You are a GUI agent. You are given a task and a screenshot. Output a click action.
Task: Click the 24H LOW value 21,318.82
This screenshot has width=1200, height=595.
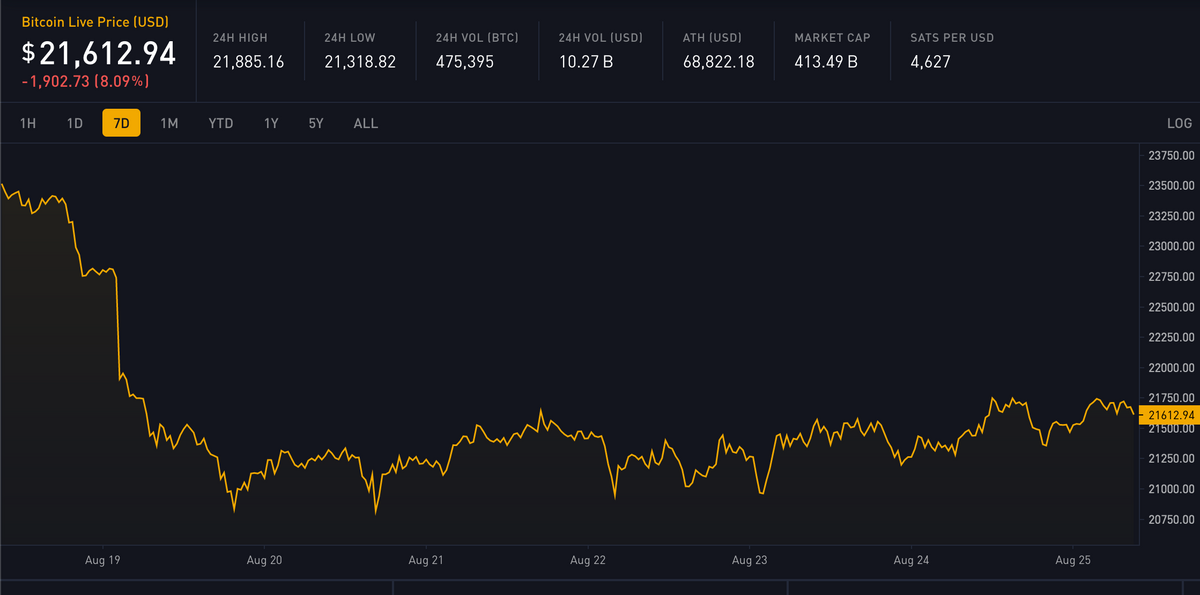[360, 62]
